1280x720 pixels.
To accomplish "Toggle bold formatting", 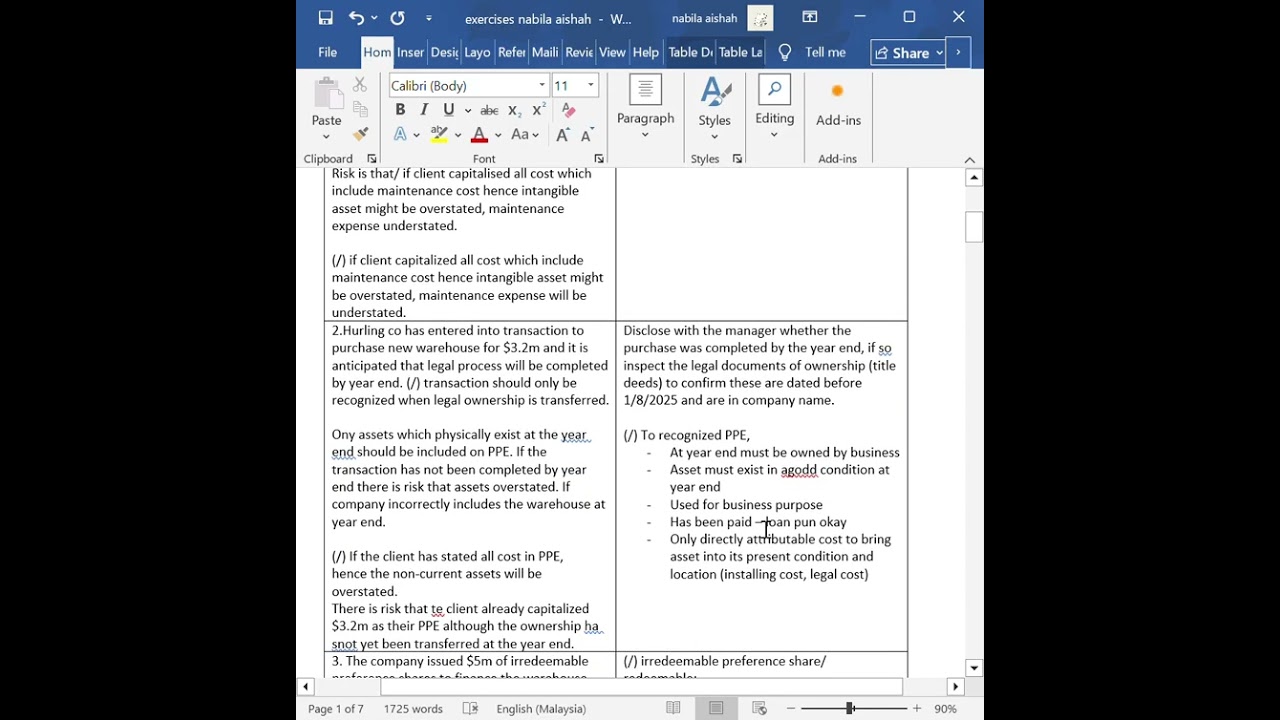I will click(x=400, y=110).
